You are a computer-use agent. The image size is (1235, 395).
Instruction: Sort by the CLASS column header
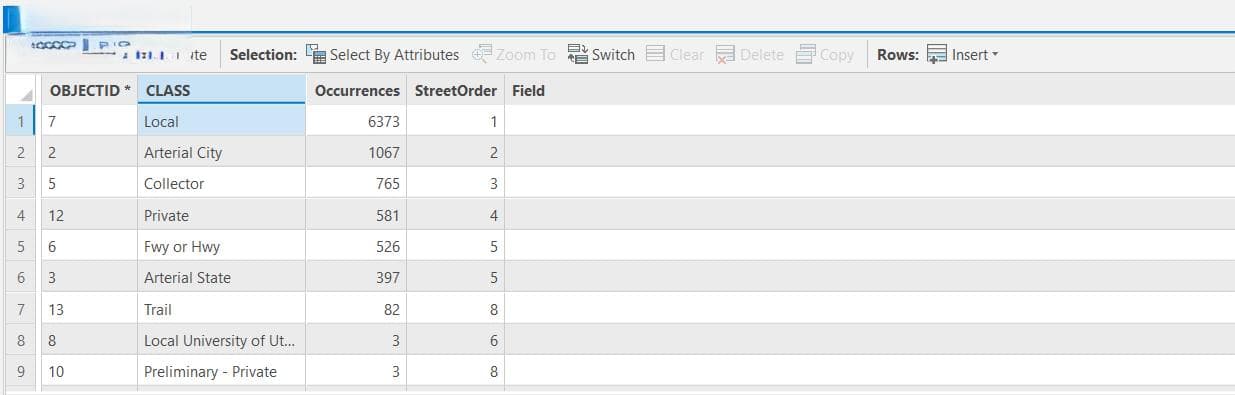[221, 90]
